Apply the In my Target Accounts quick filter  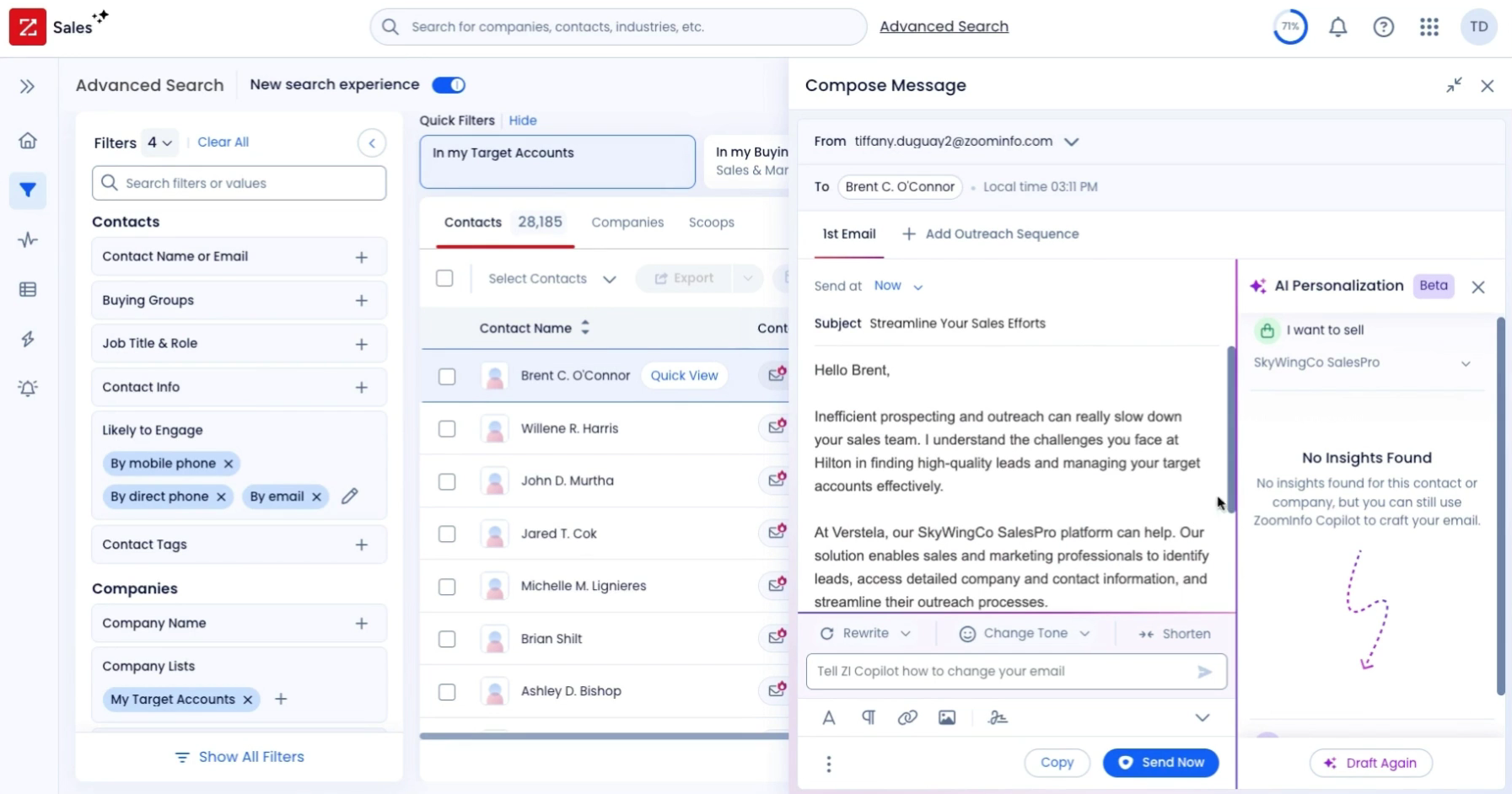(x=557, y=162)
